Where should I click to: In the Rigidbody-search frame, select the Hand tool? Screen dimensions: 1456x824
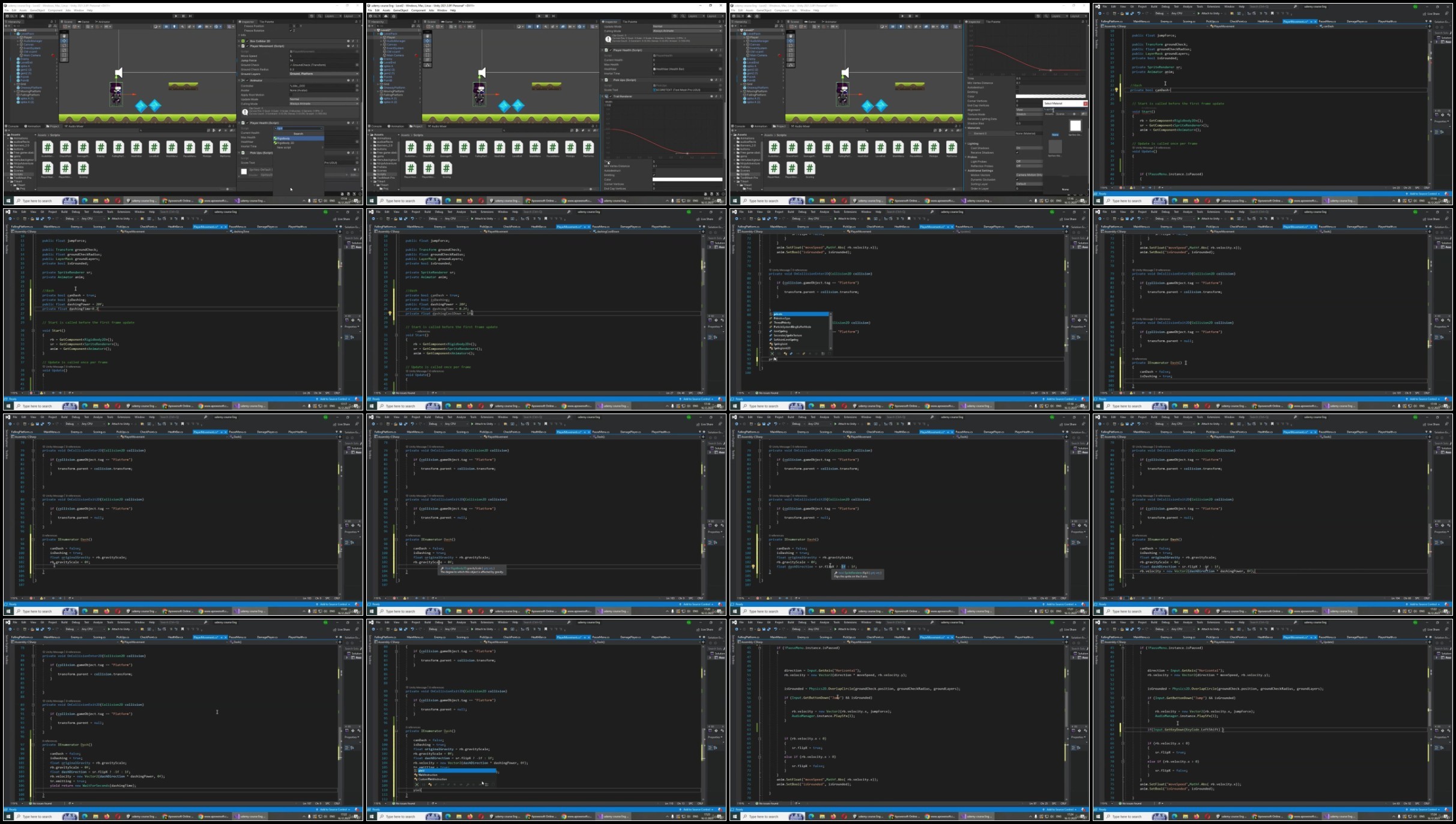click(x=64, y=36)
